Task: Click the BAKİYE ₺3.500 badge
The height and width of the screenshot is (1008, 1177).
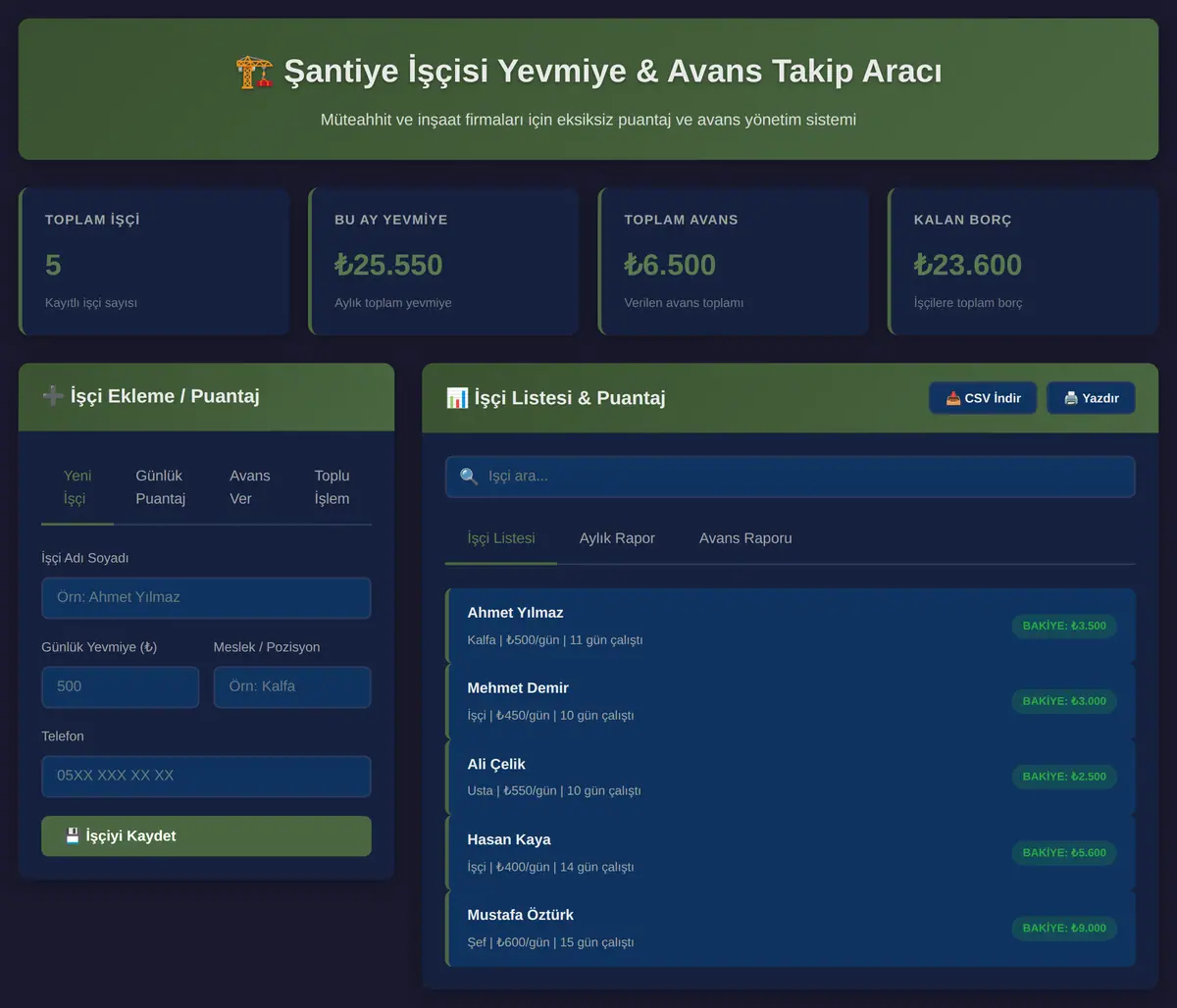Action: 1064,626
